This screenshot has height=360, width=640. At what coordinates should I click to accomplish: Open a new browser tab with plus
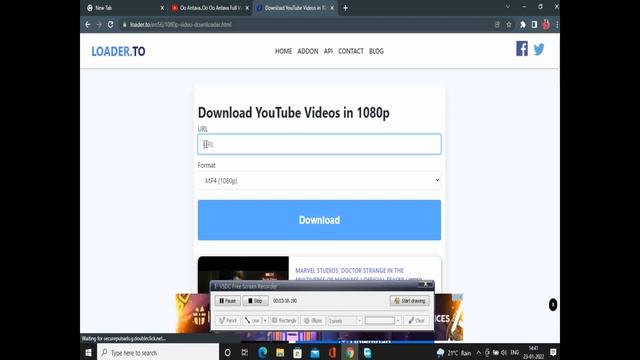(x=345, y=8)
